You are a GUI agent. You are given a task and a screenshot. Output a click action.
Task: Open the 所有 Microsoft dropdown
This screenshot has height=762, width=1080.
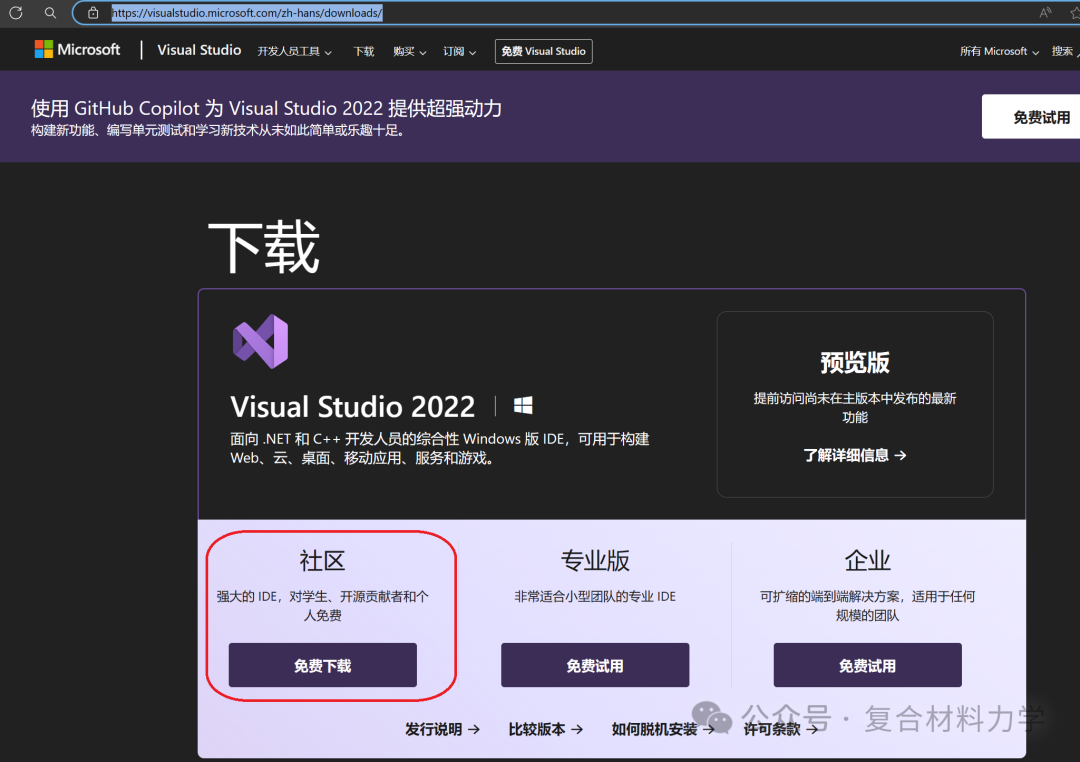click(997, 50)
